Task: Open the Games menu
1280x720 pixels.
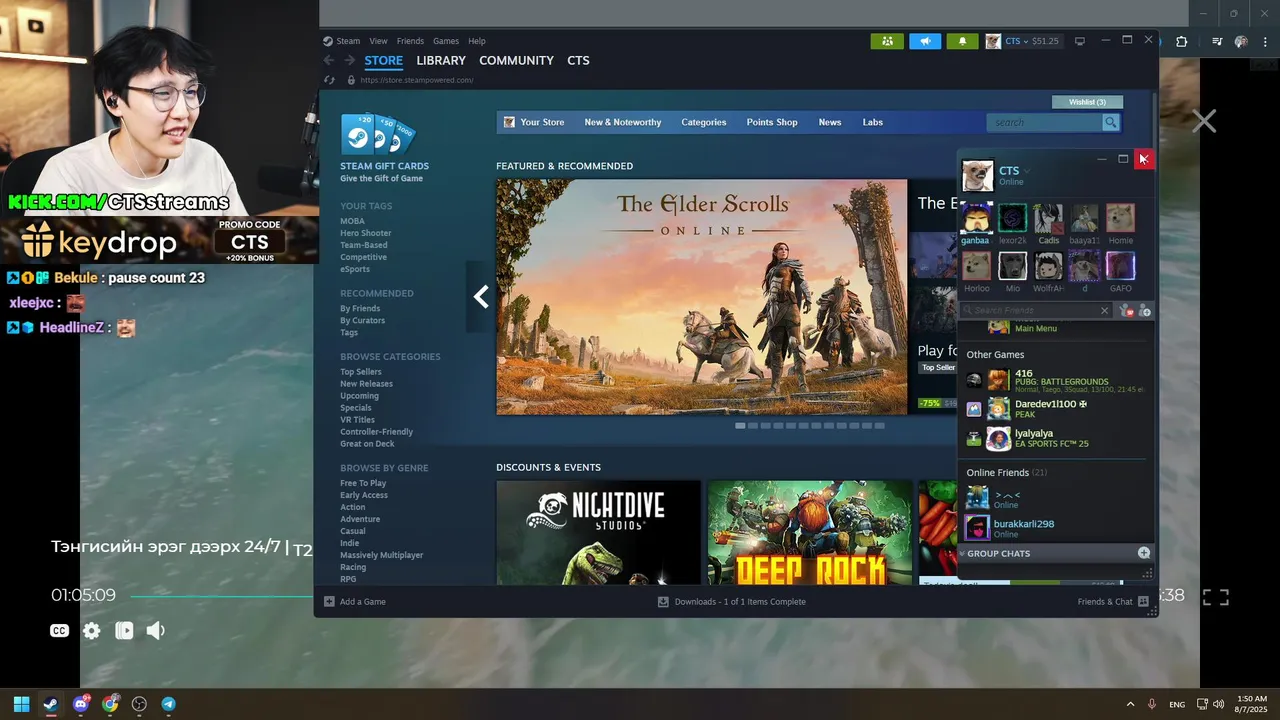Action: click(446, 41)
